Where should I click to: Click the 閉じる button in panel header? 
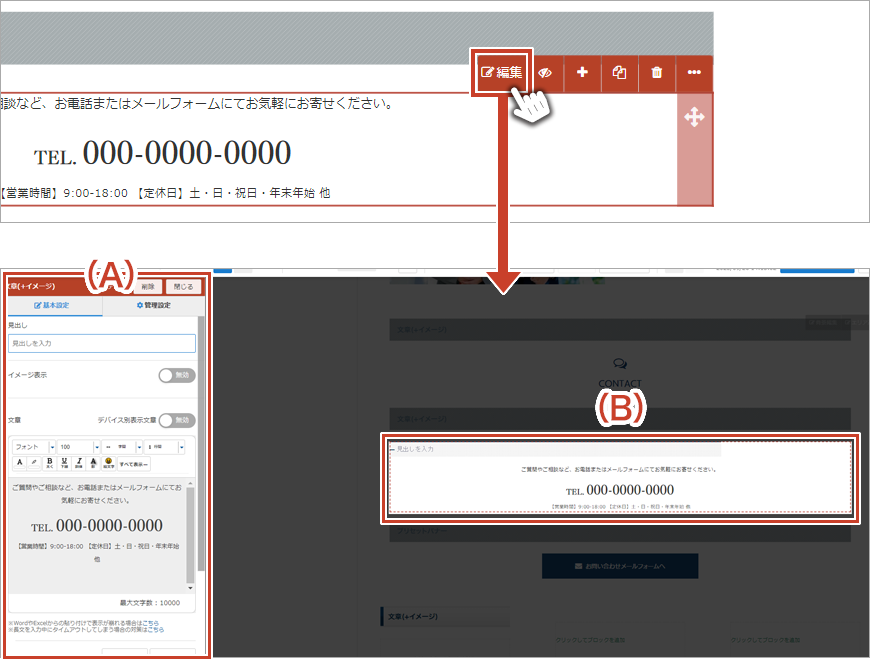click(x=182, y=285)
